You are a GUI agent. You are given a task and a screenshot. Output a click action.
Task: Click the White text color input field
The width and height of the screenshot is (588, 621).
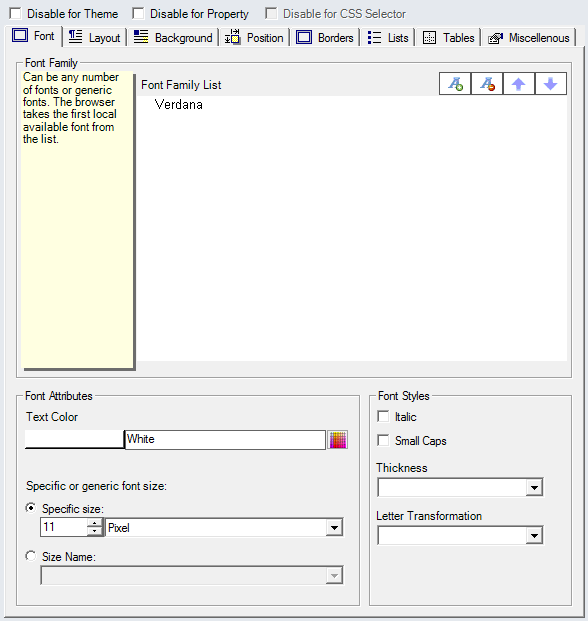point(225,440)
